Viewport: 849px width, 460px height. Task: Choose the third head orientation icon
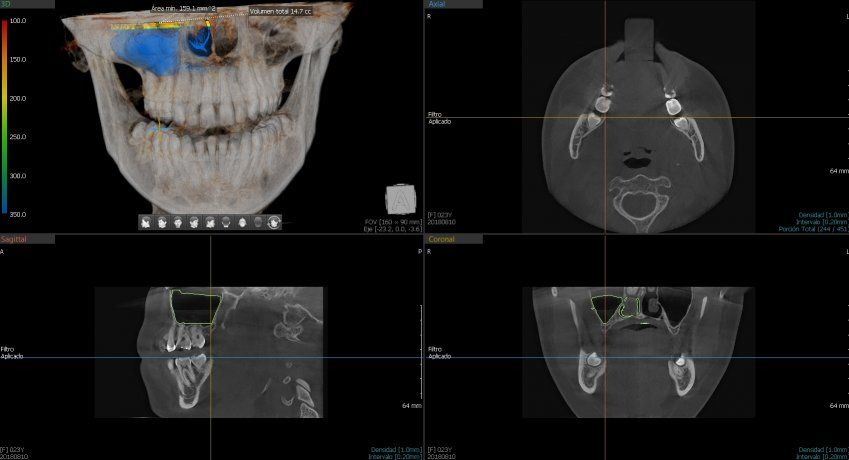tap(177, 222)
